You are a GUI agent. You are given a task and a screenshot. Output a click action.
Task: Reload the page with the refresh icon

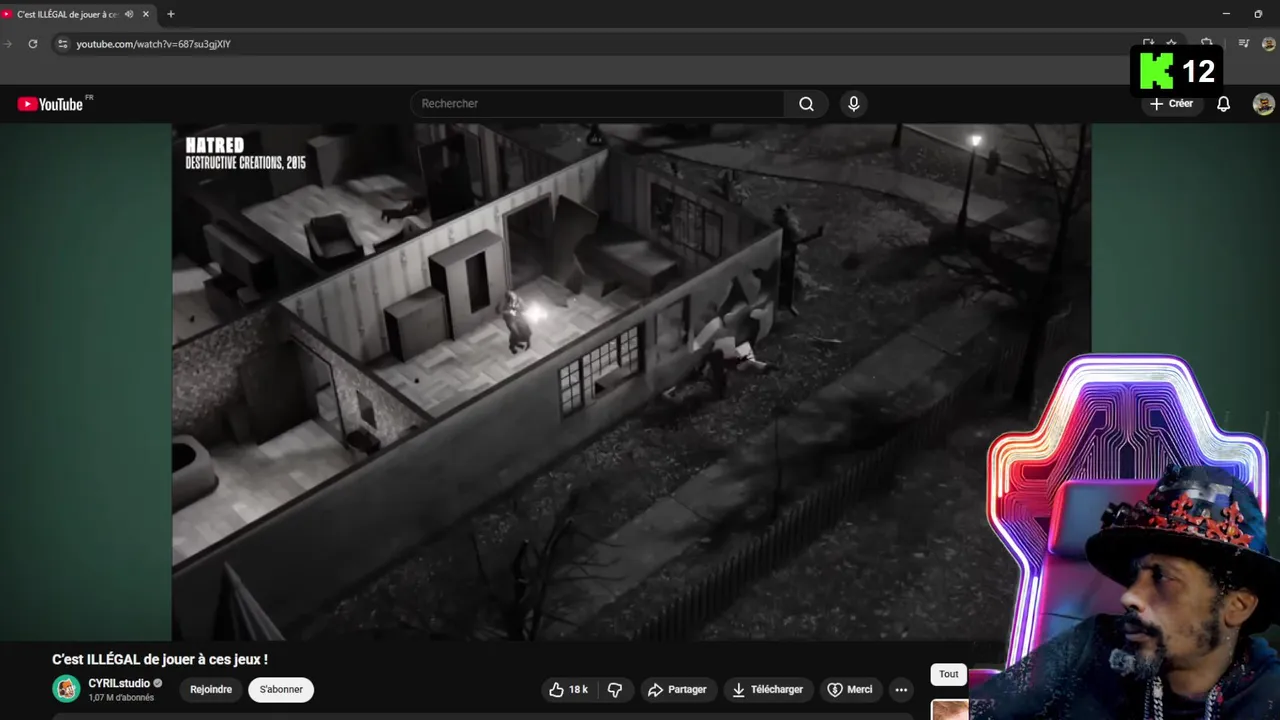tap(33, 44)
